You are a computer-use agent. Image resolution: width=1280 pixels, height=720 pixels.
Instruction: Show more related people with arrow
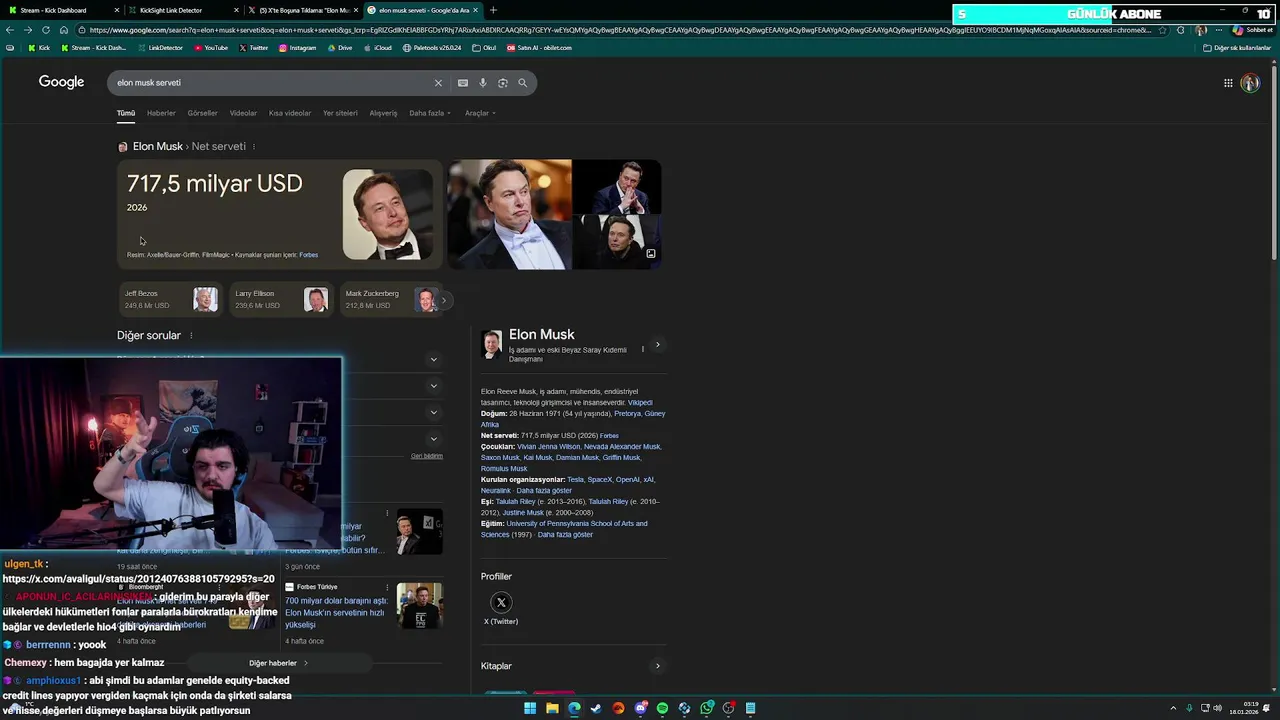444,300
